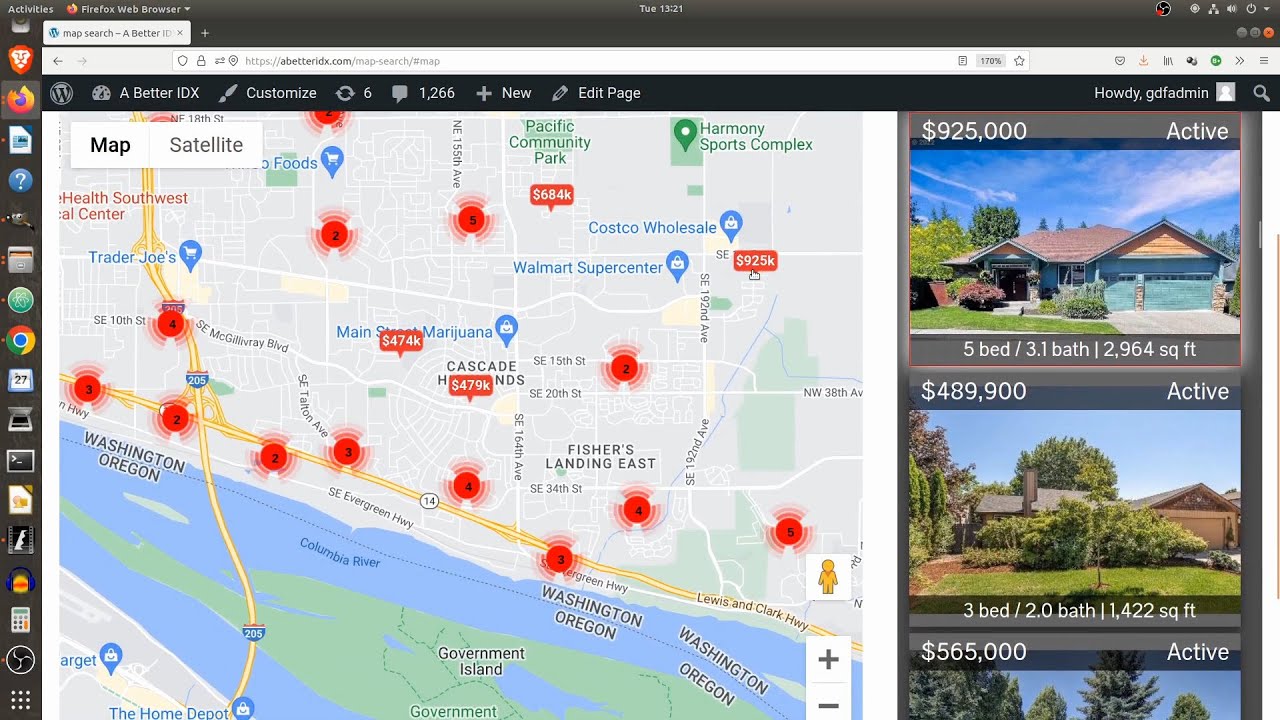Viewport: 1280px width, 720px height.
Task: Open the site padlock security info
Action: [201, 61]
